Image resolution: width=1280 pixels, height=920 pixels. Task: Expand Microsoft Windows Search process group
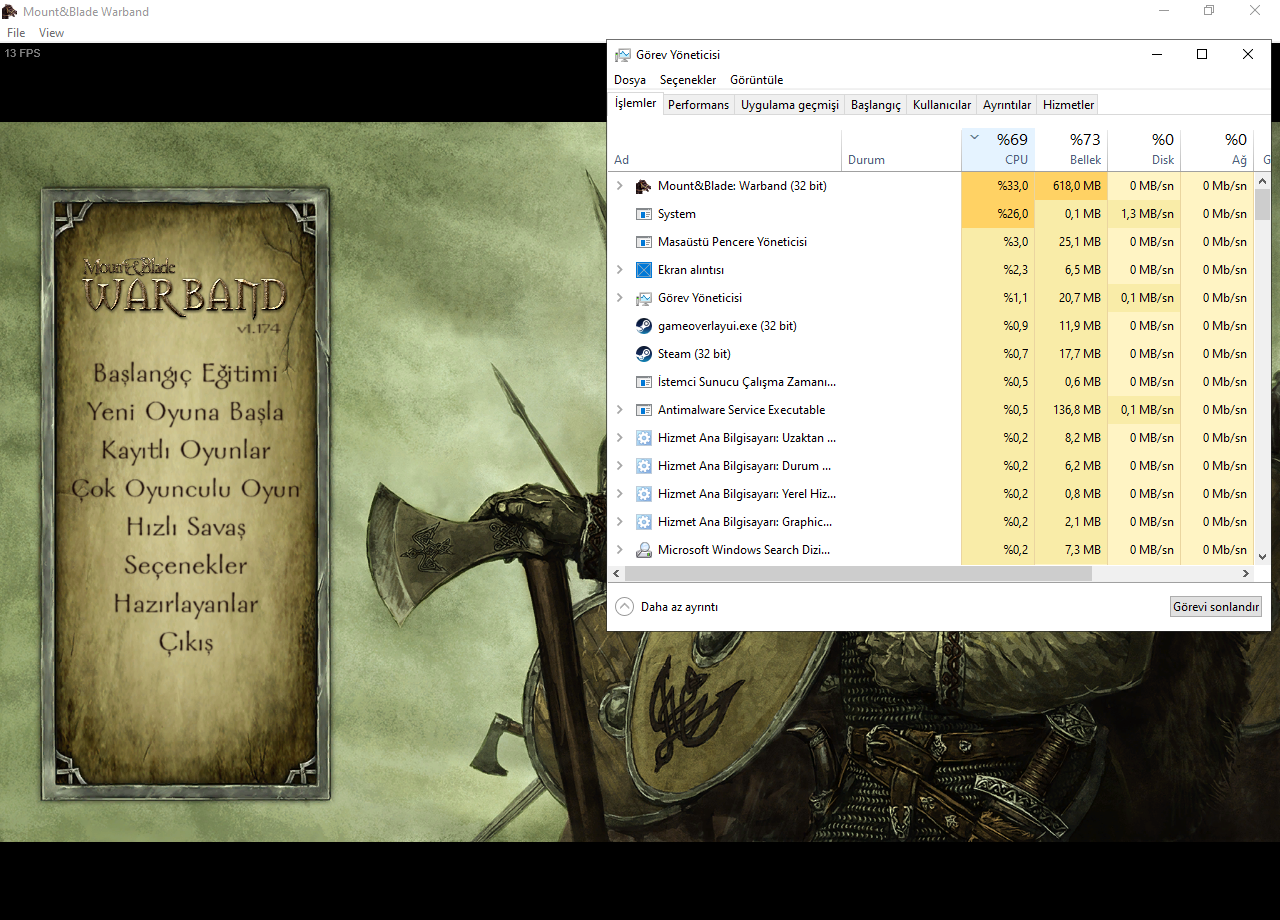pos(620,550)
